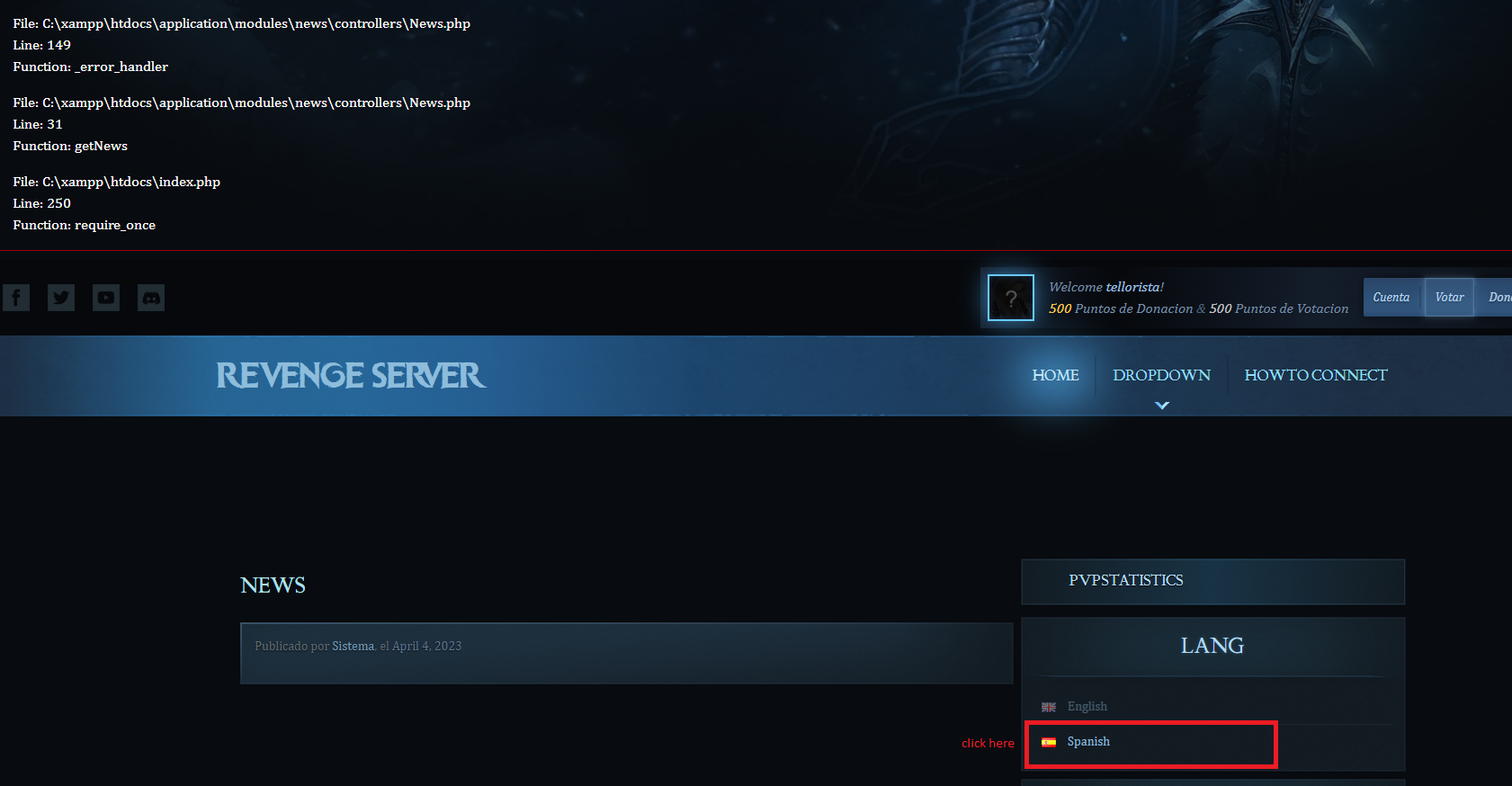The width and height of the screenshot is (1512, 786).
Task: Click the partially visible Donar button
Action: [x=1496, y=298]
